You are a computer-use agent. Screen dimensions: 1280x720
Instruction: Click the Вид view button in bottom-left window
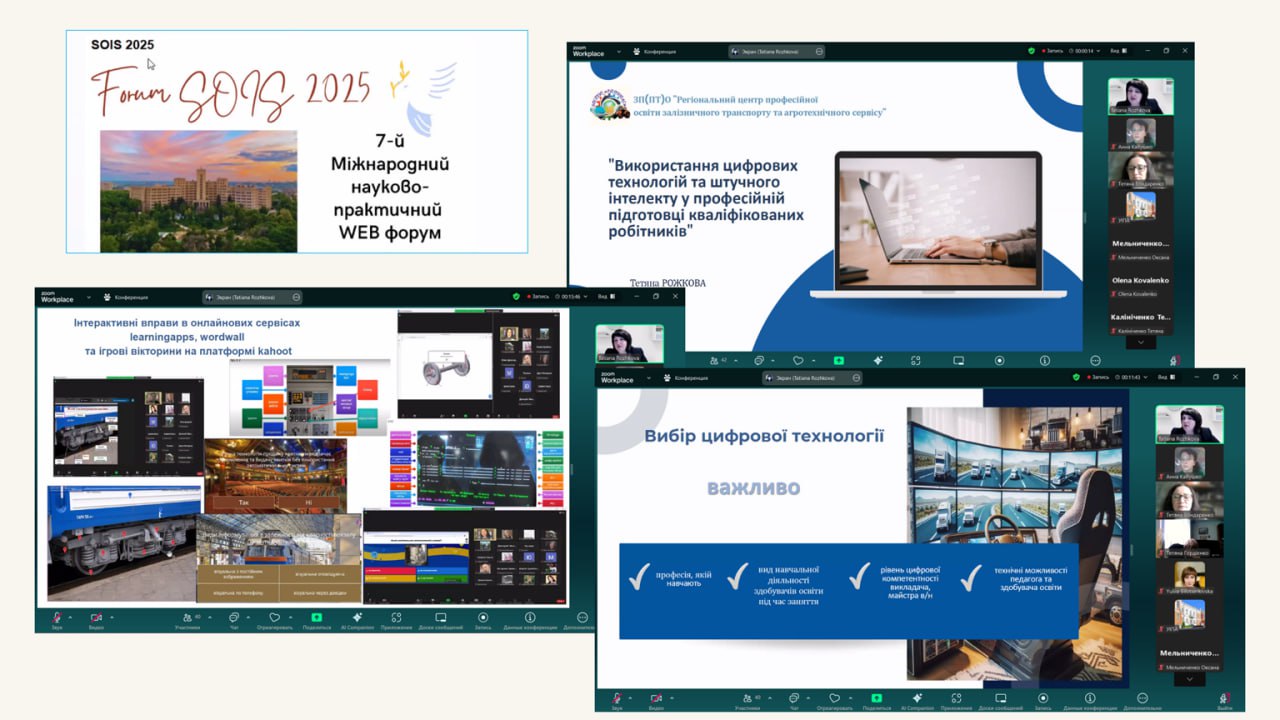click(x=608, y=296)
